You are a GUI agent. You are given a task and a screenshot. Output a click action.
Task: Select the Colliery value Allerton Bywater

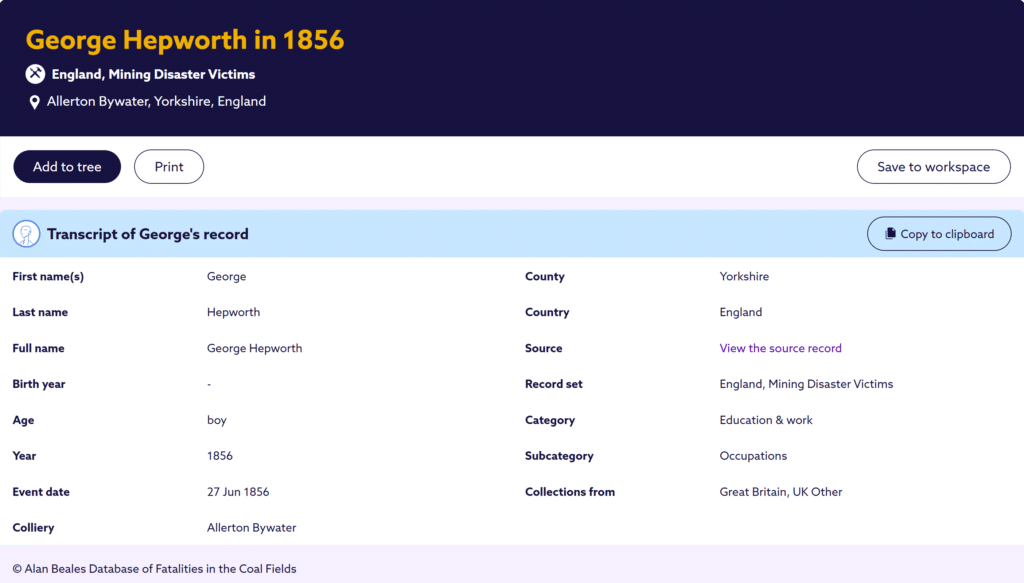point(251,528)
